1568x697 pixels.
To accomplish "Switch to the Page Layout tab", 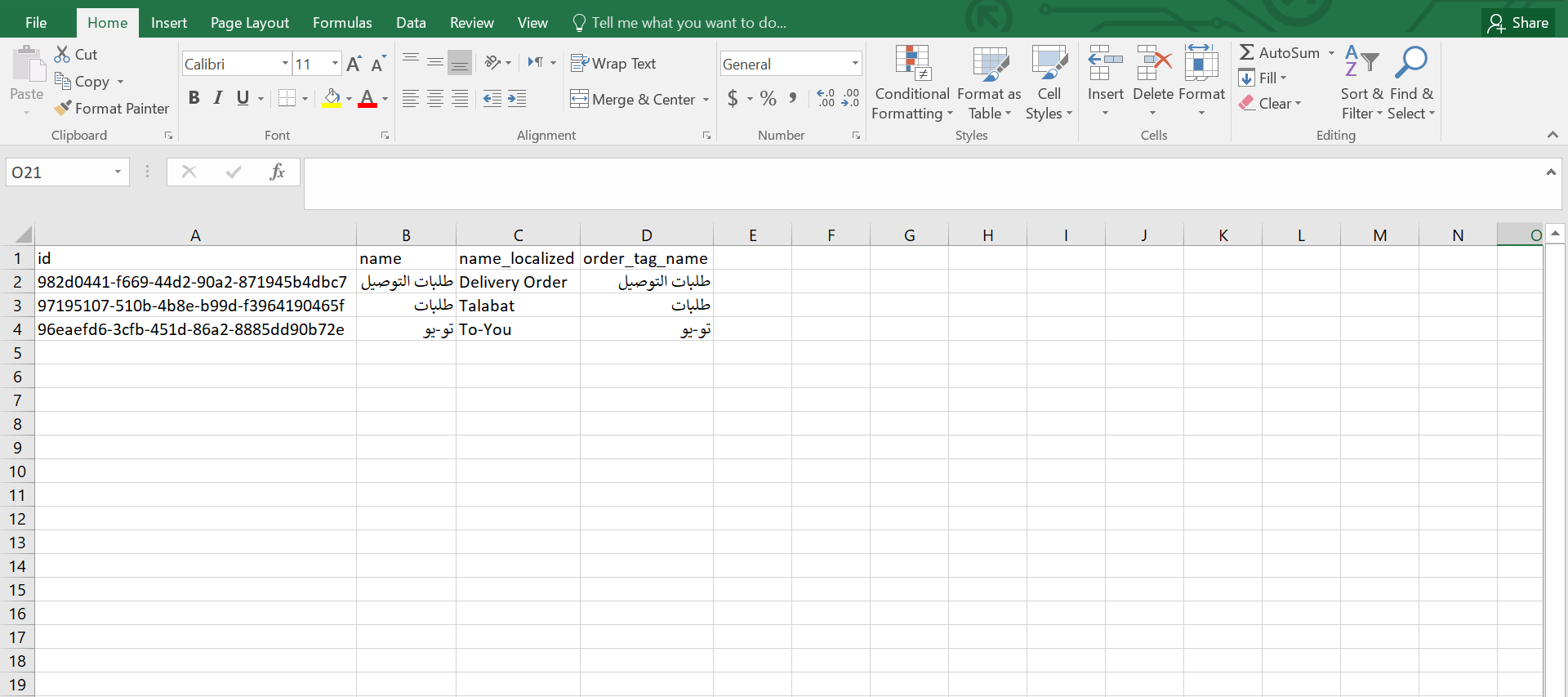I will coord(249,22).
